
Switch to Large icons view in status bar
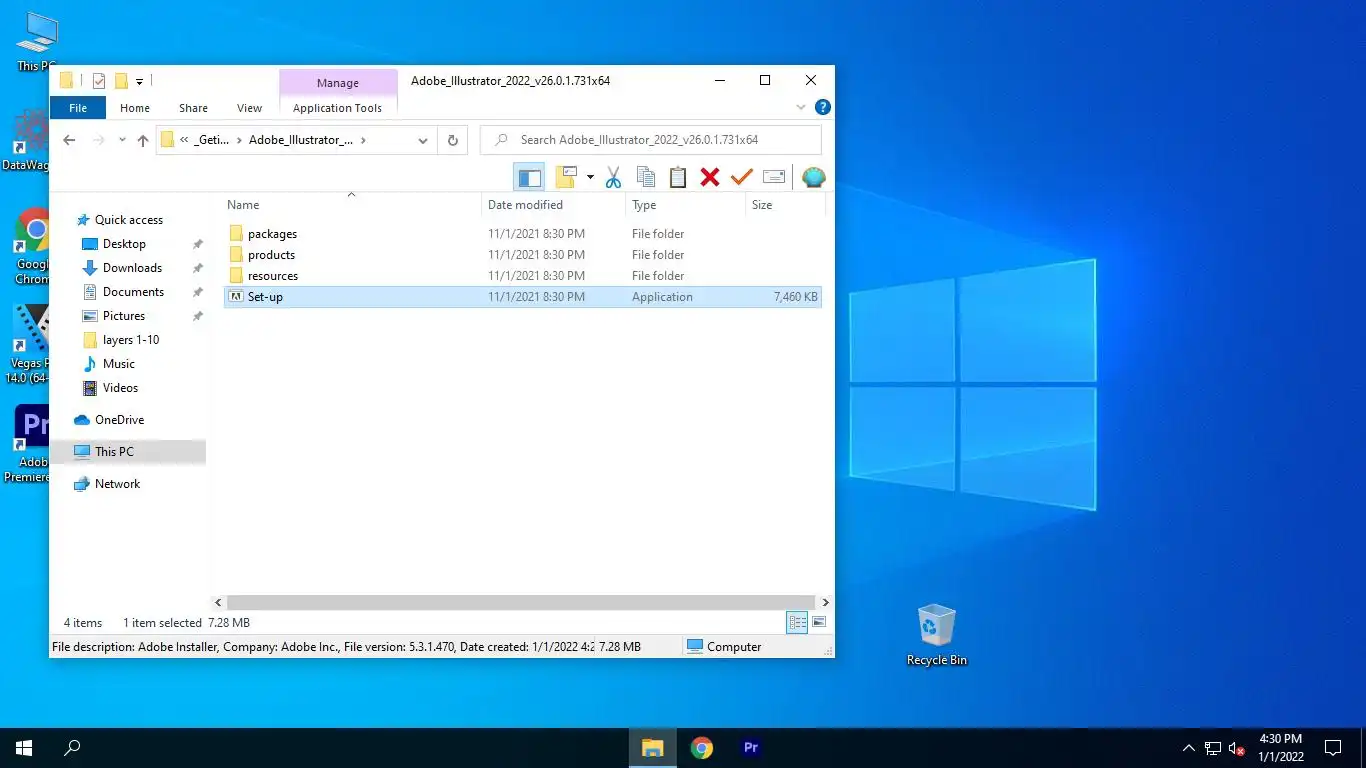(x=819, y=622)
